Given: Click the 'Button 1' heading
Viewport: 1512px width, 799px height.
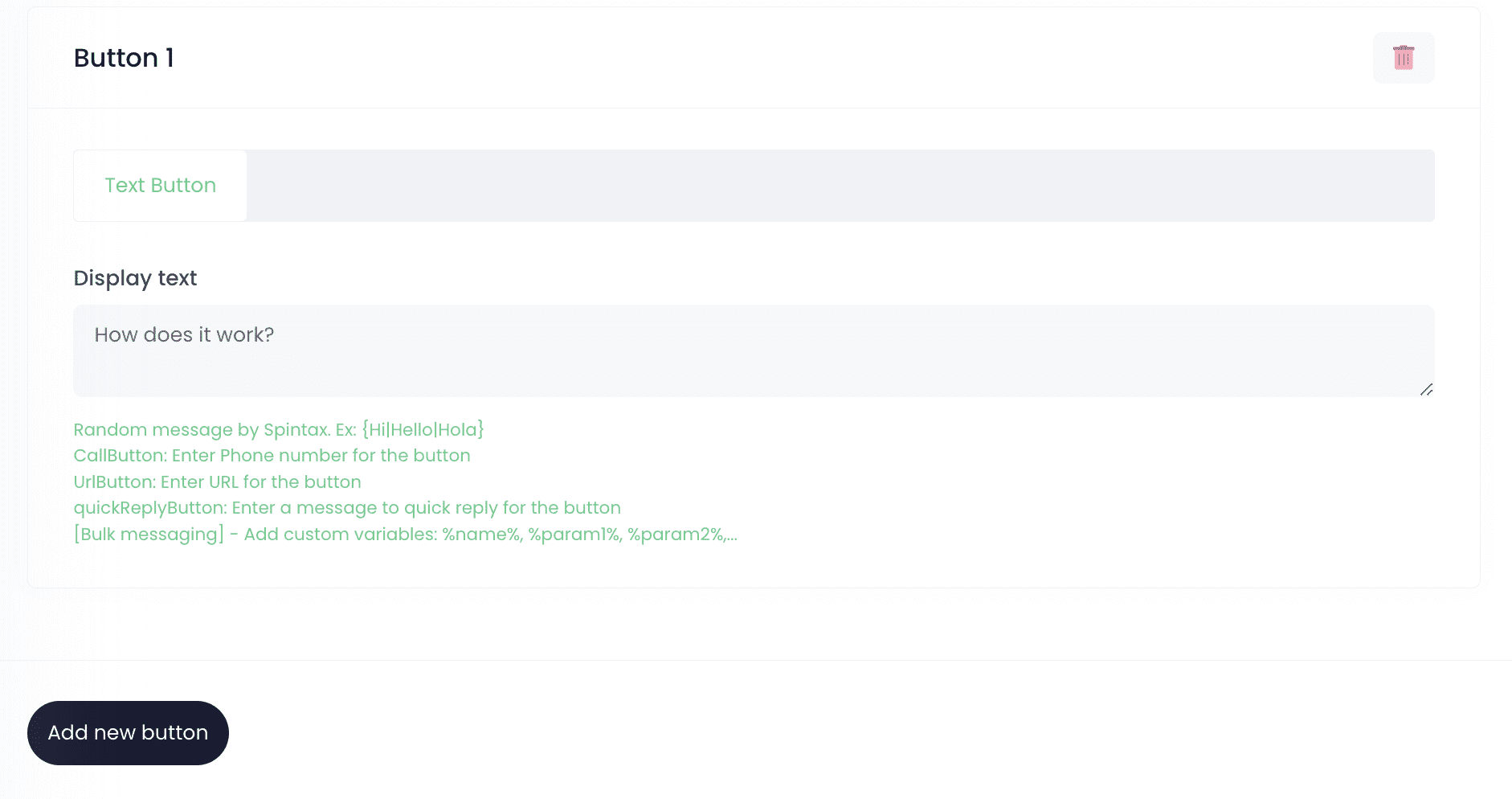Looking at the screenshot, I should point(124,58).
